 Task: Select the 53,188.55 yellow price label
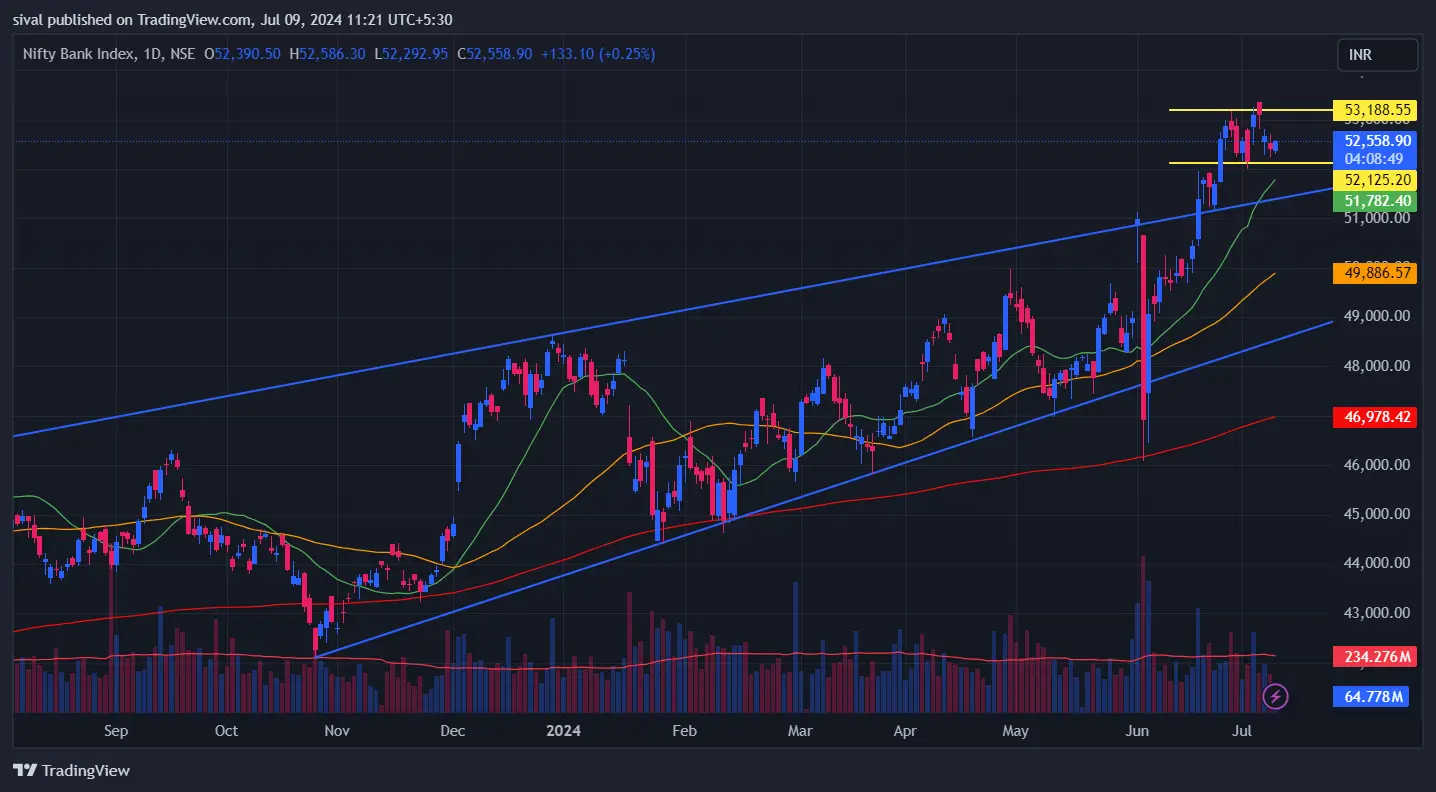(1377, 110)
